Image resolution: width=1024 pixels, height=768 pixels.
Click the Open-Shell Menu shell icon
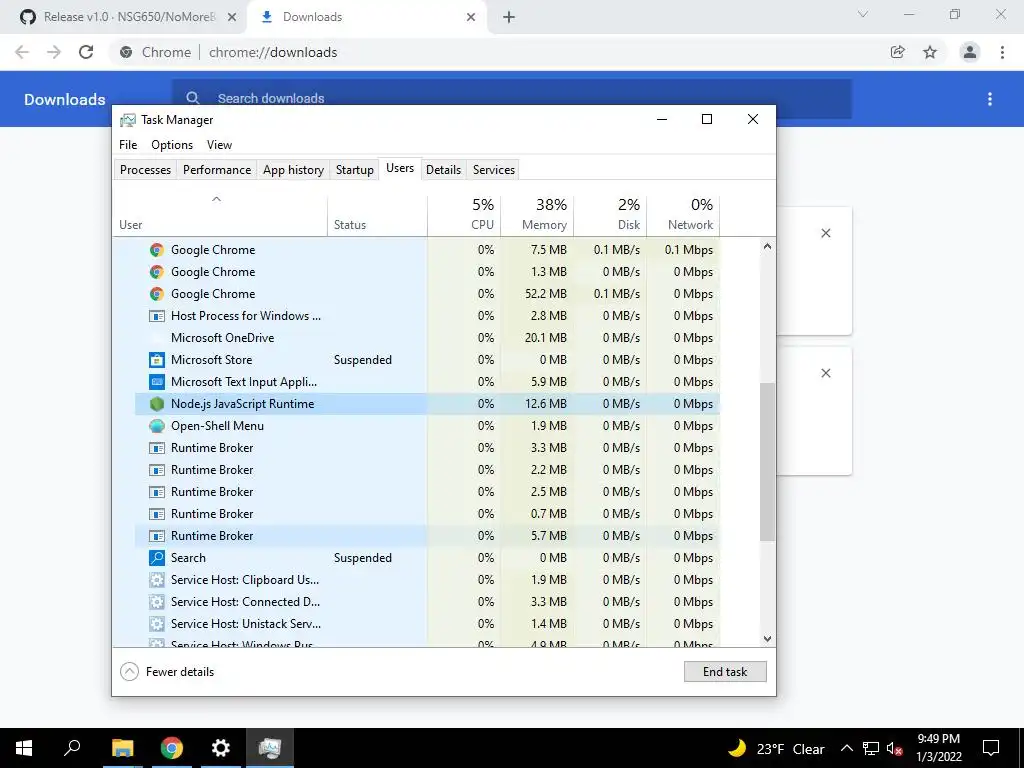tap(157, 426)
